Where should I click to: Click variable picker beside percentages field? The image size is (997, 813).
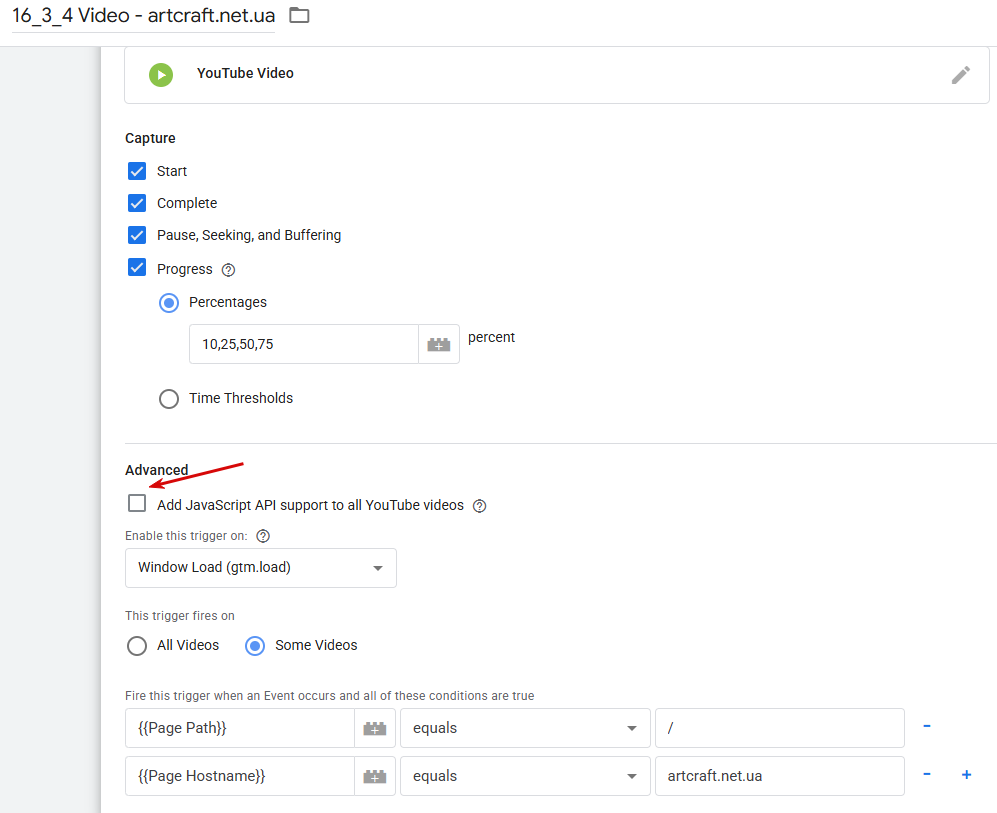439,345
